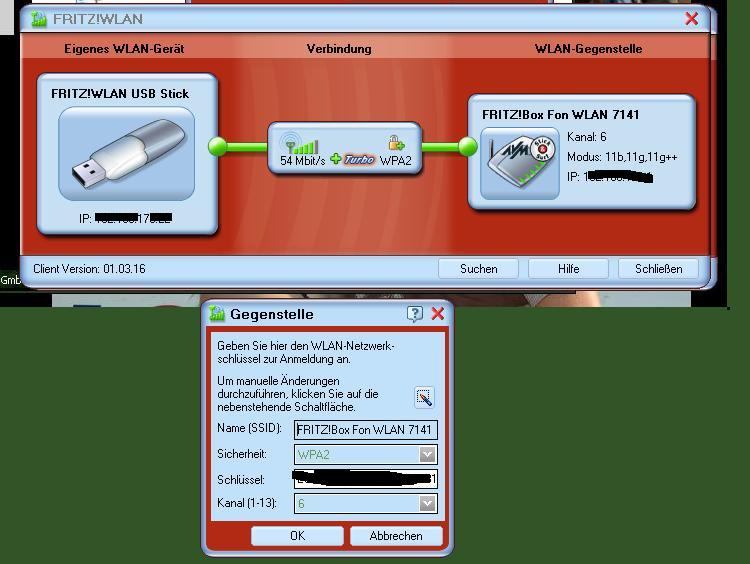Click the right green connection node

[x=468, y=146]
